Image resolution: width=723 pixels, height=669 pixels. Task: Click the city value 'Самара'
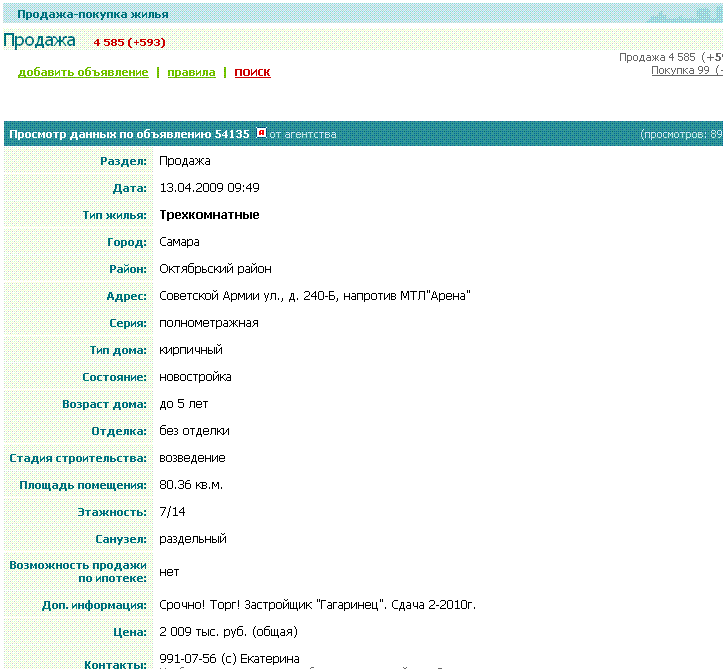(x=179, y=242)
